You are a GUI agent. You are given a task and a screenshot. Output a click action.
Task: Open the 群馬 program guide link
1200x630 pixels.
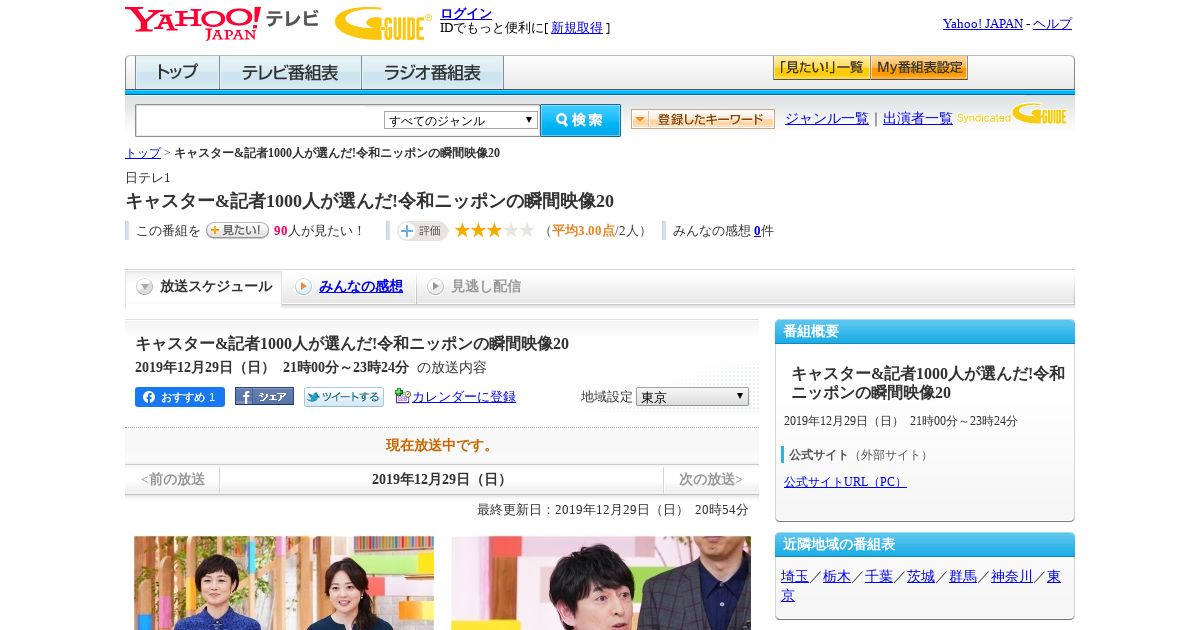tap(963, 577)
